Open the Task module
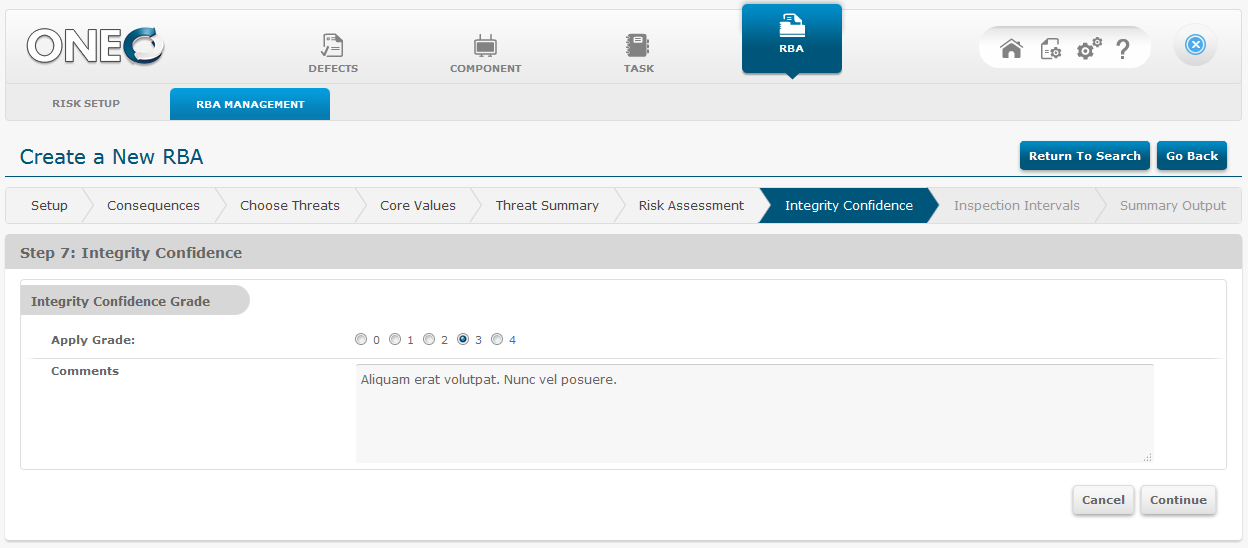The width and height of the screenshot is (1248, 548). tap(638, 53)
